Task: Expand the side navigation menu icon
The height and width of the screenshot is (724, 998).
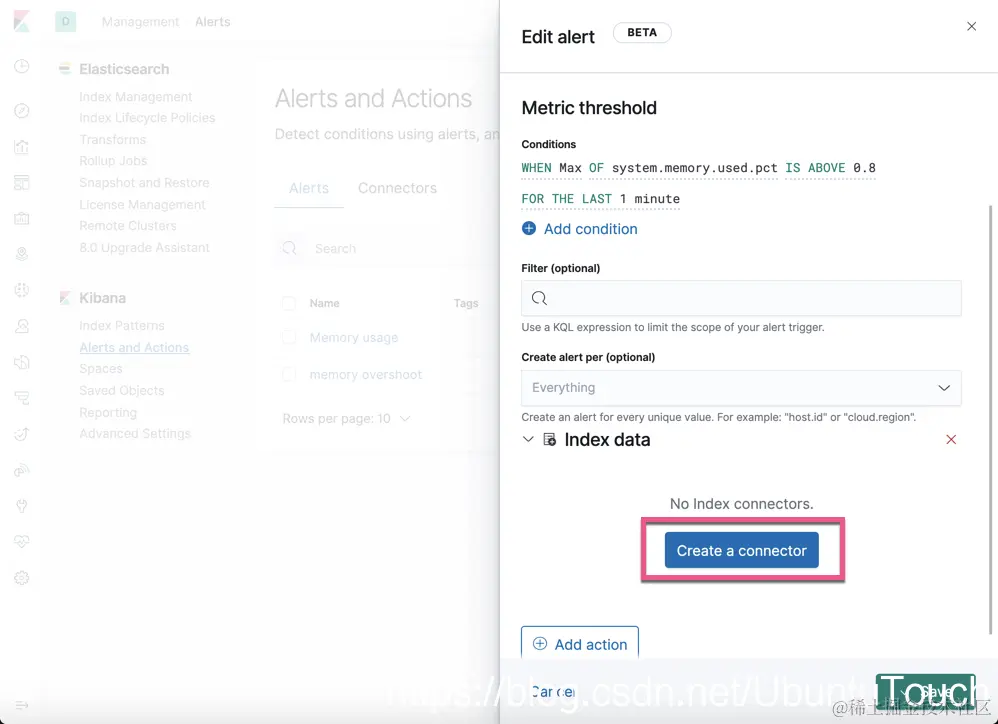Action: point(22,705)
